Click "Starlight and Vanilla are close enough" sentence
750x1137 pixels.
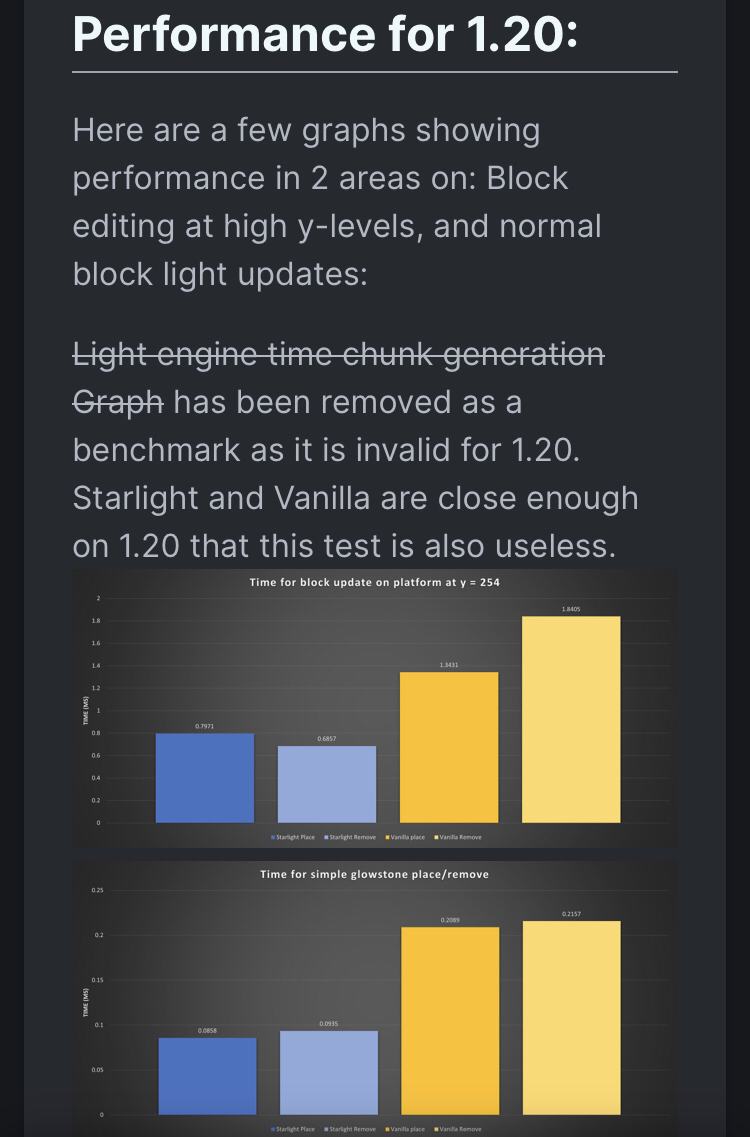click(x=355, y=498)
